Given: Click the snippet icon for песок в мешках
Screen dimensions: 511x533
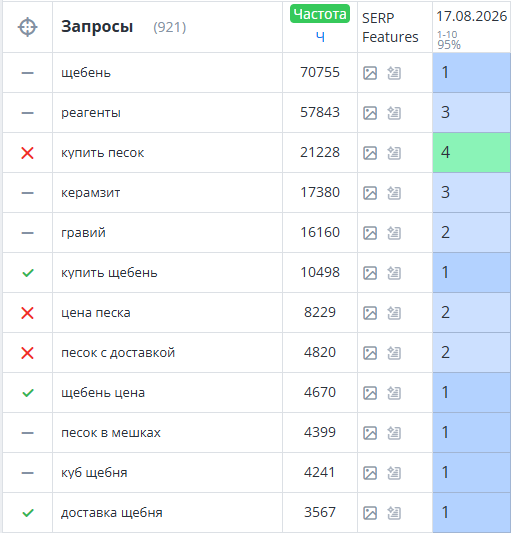Looking at the screenshot, I should pyautogui.click(x=394, y=433).
